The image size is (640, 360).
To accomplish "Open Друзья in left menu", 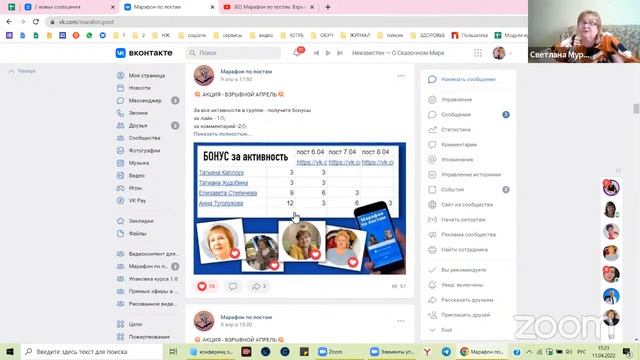I will 138,125.
